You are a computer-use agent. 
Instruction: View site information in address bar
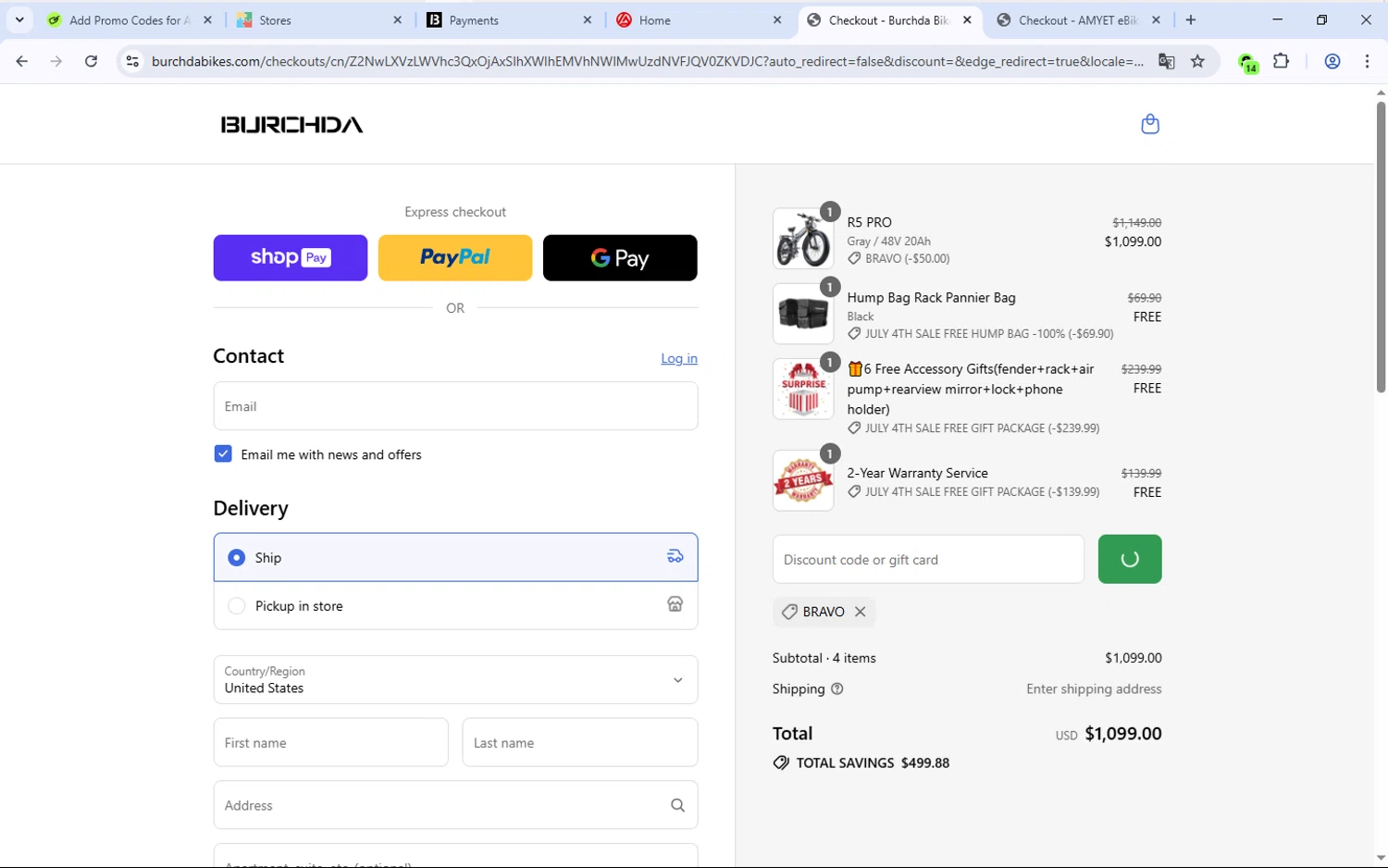pos(132,61)
